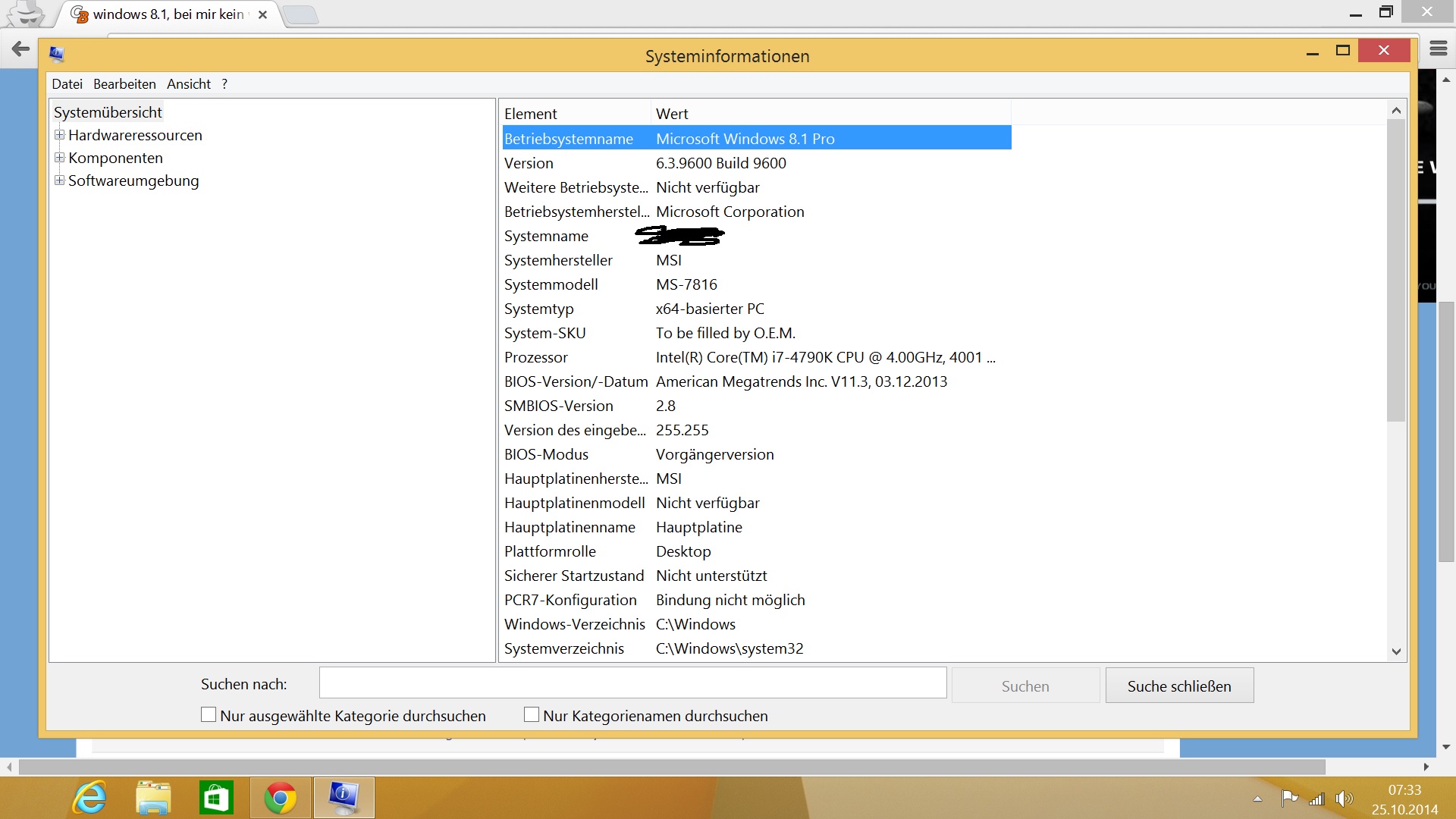The image size is (1456, 819).
Task: Expand the Hardwareressourcen tree node
Action: pyautogui.click(x=59, y=135)
